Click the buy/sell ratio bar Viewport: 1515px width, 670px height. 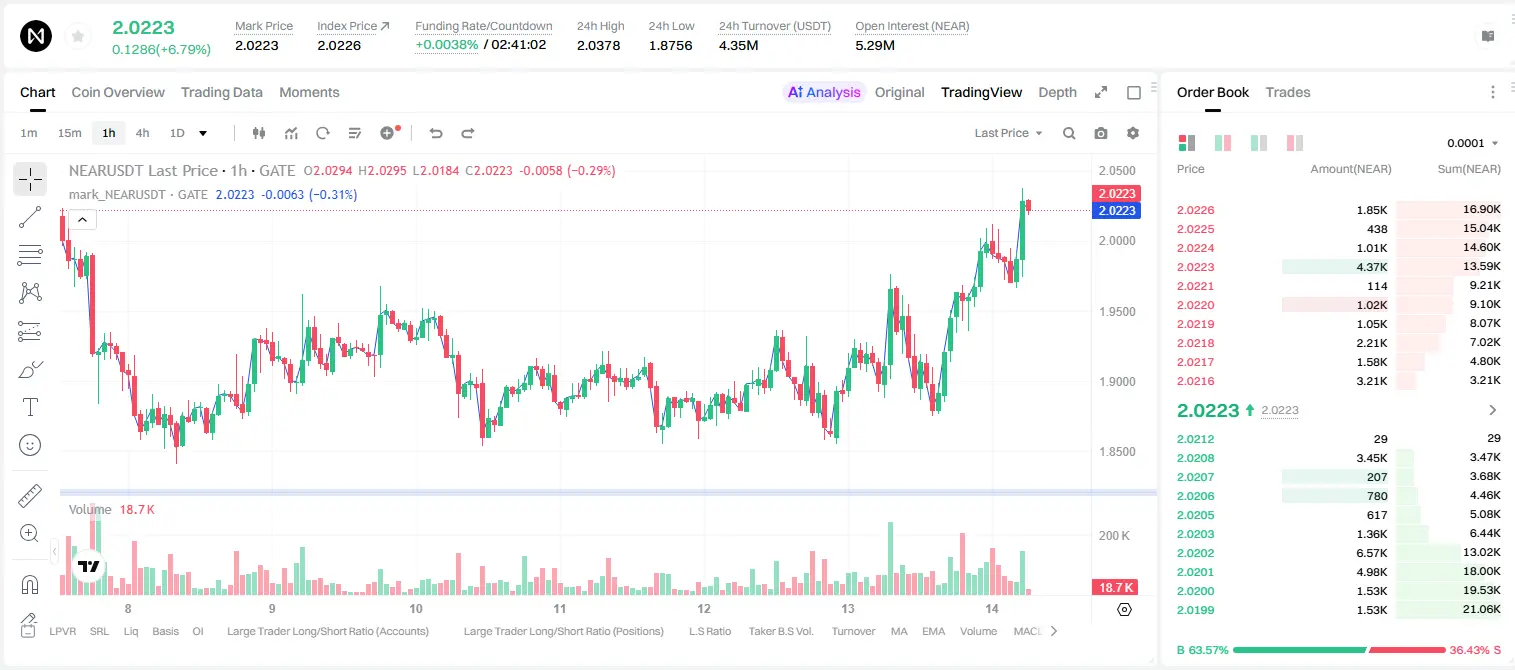click(x=1339, y=650)
